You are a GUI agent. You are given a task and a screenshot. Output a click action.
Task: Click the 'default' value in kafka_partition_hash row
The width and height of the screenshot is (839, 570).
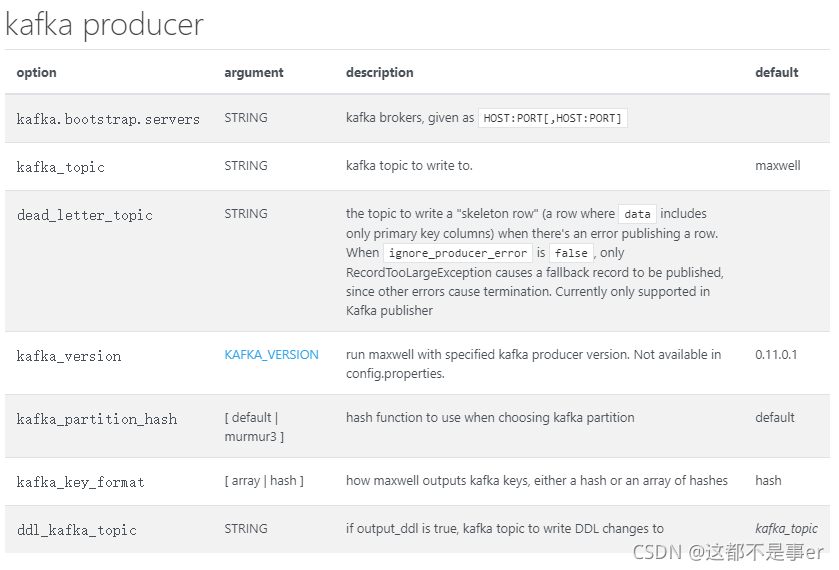point(774,417)
